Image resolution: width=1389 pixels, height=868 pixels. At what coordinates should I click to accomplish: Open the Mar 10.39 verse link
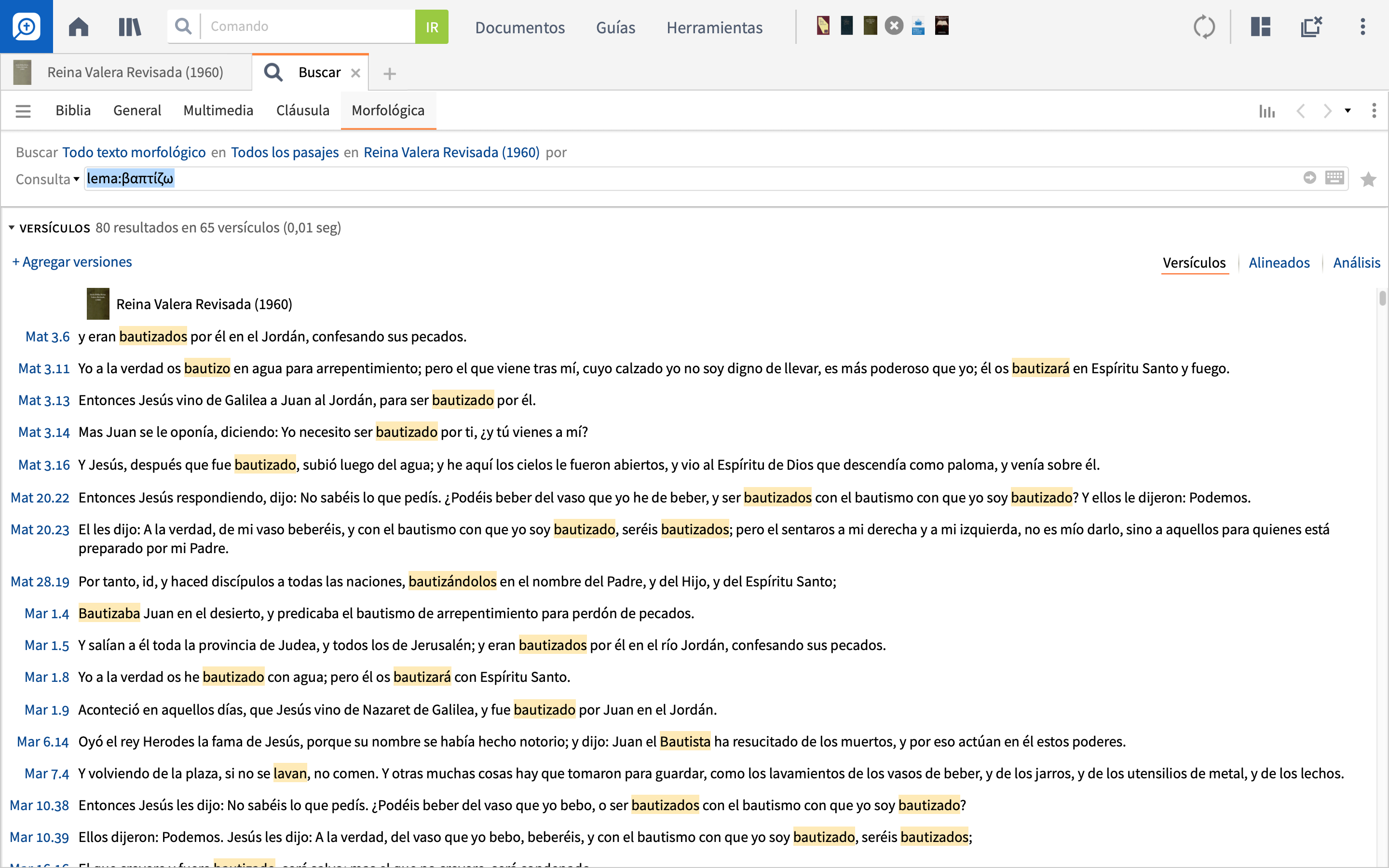pyautogui.click(x=39, y=838)
